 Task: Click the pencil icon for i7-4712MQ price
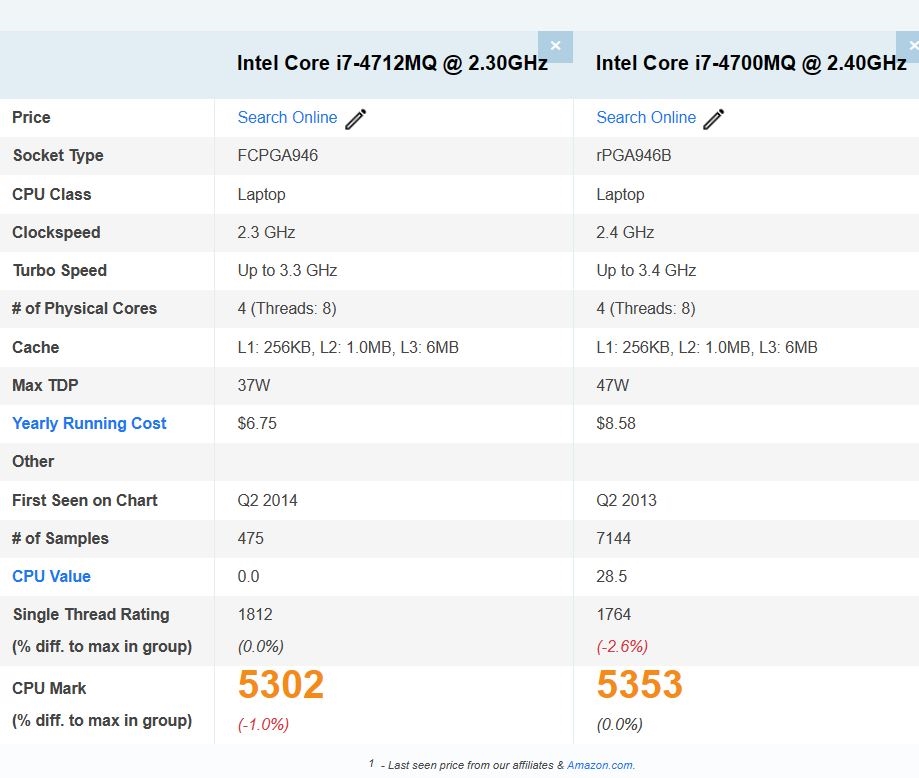click(x=356, y=119)
